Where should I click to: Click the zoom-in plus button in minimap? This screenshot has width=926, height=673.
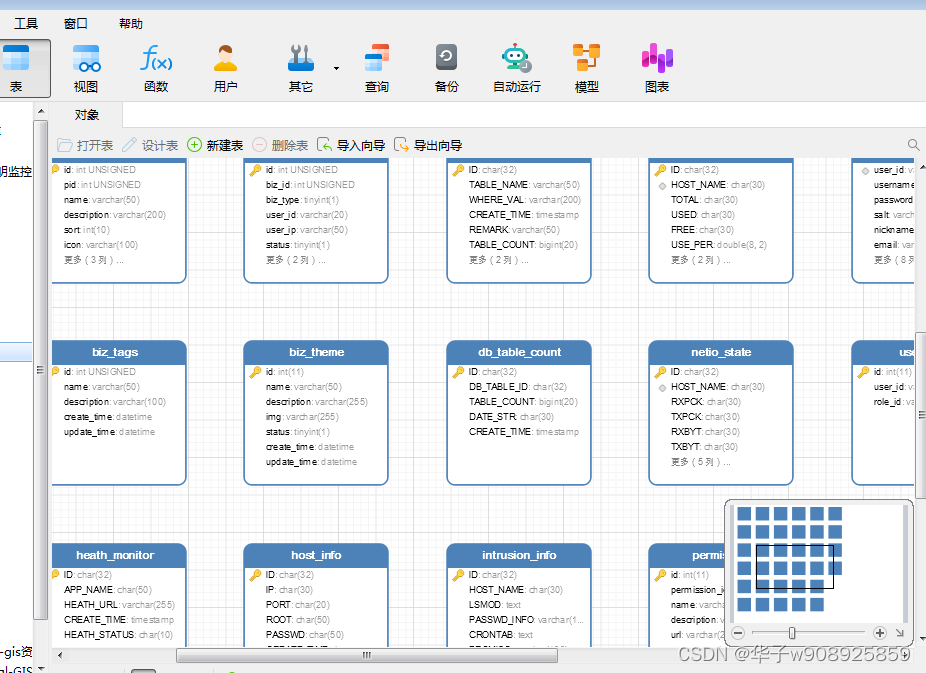click(x=880, y=633)
